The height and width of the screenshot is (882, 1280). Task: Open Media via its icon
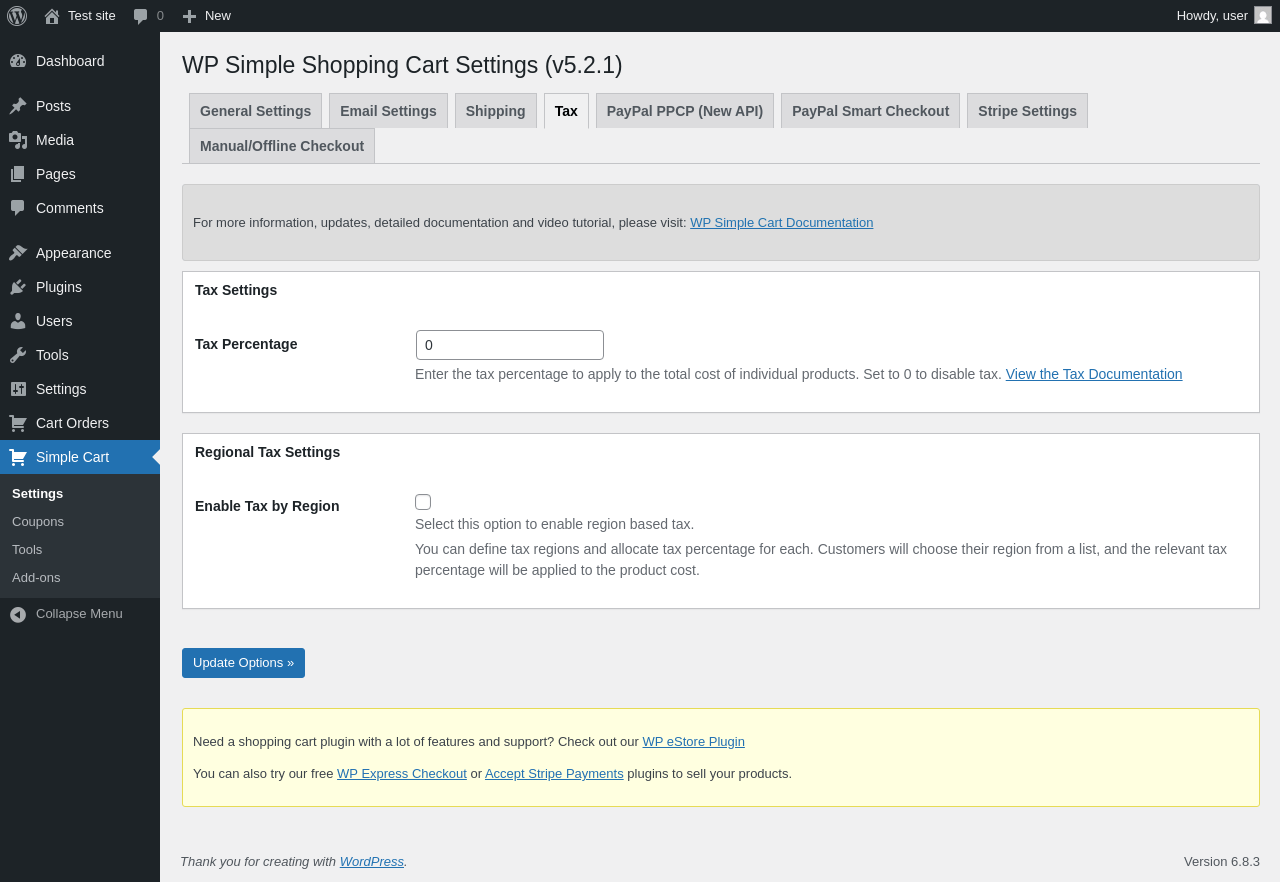tap(18, 140)
